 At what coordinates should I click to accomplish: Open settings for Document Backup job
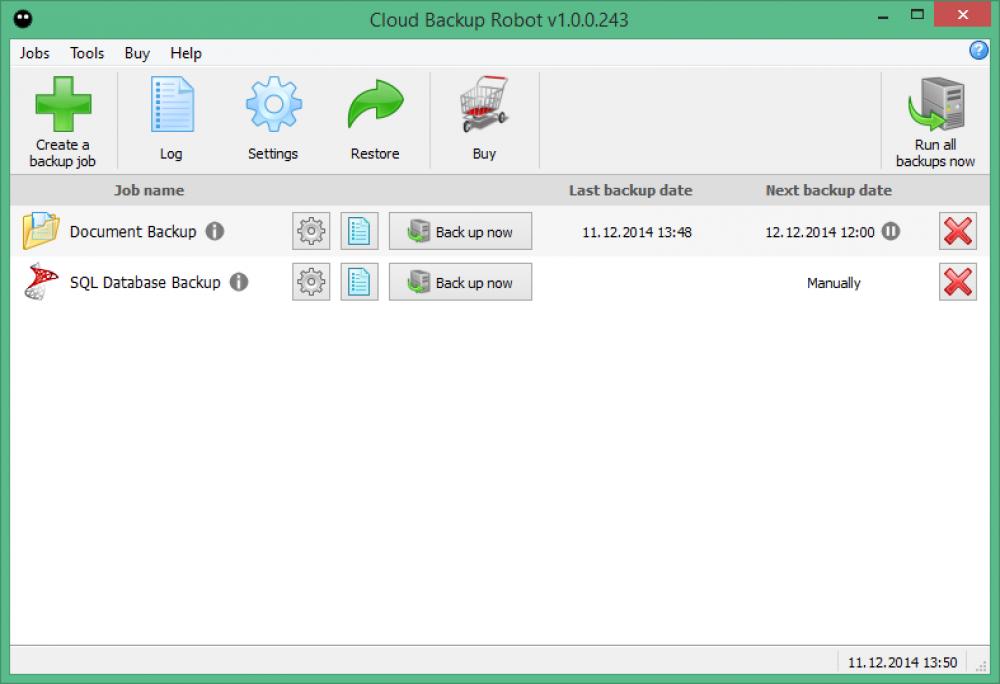click(x=310, y=231)
